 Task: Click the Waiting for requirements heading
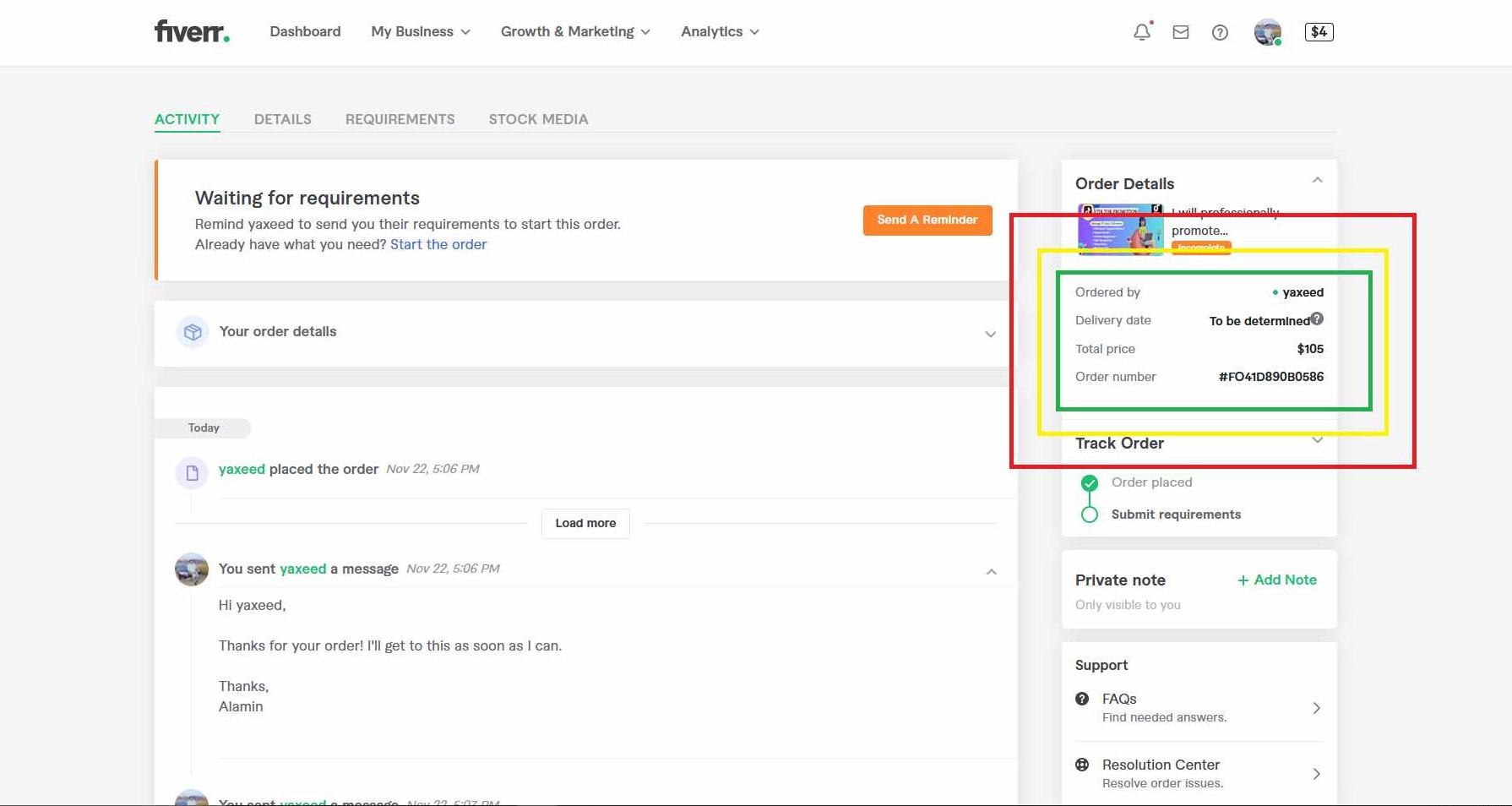pos(307,198)
